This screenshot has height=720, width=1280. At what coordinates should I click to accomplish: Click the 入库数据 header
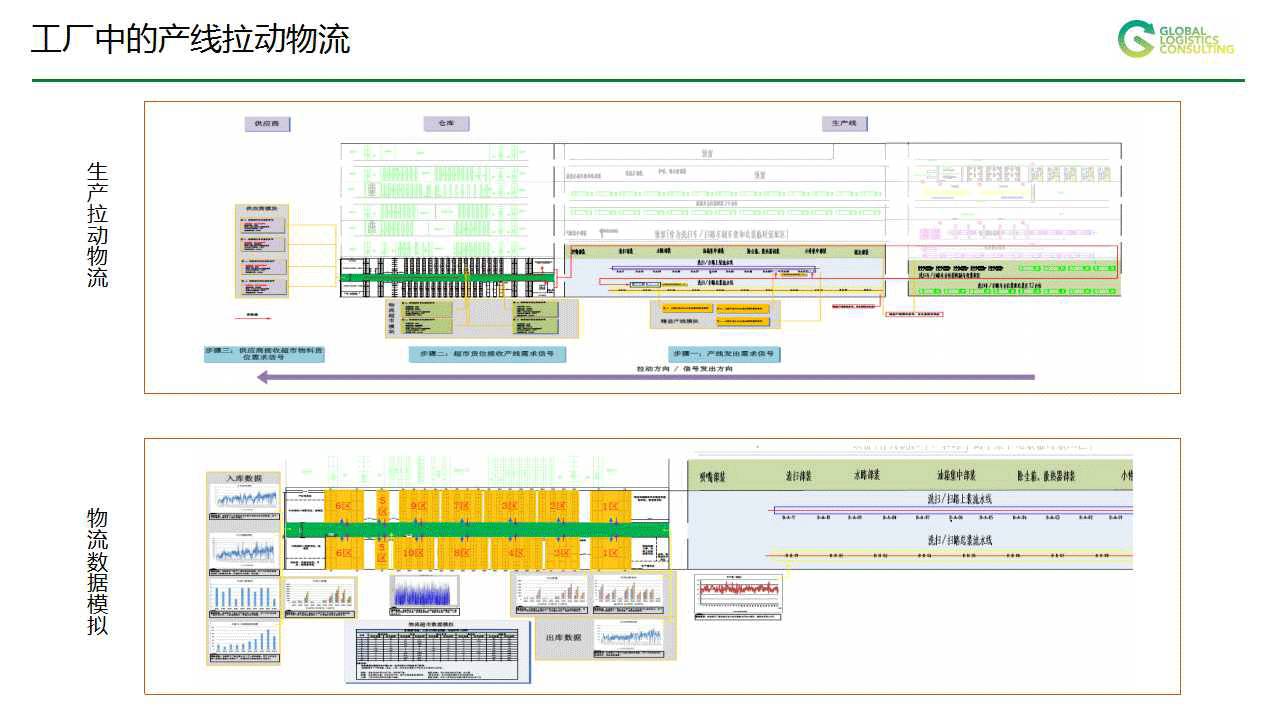pos(244,478)
